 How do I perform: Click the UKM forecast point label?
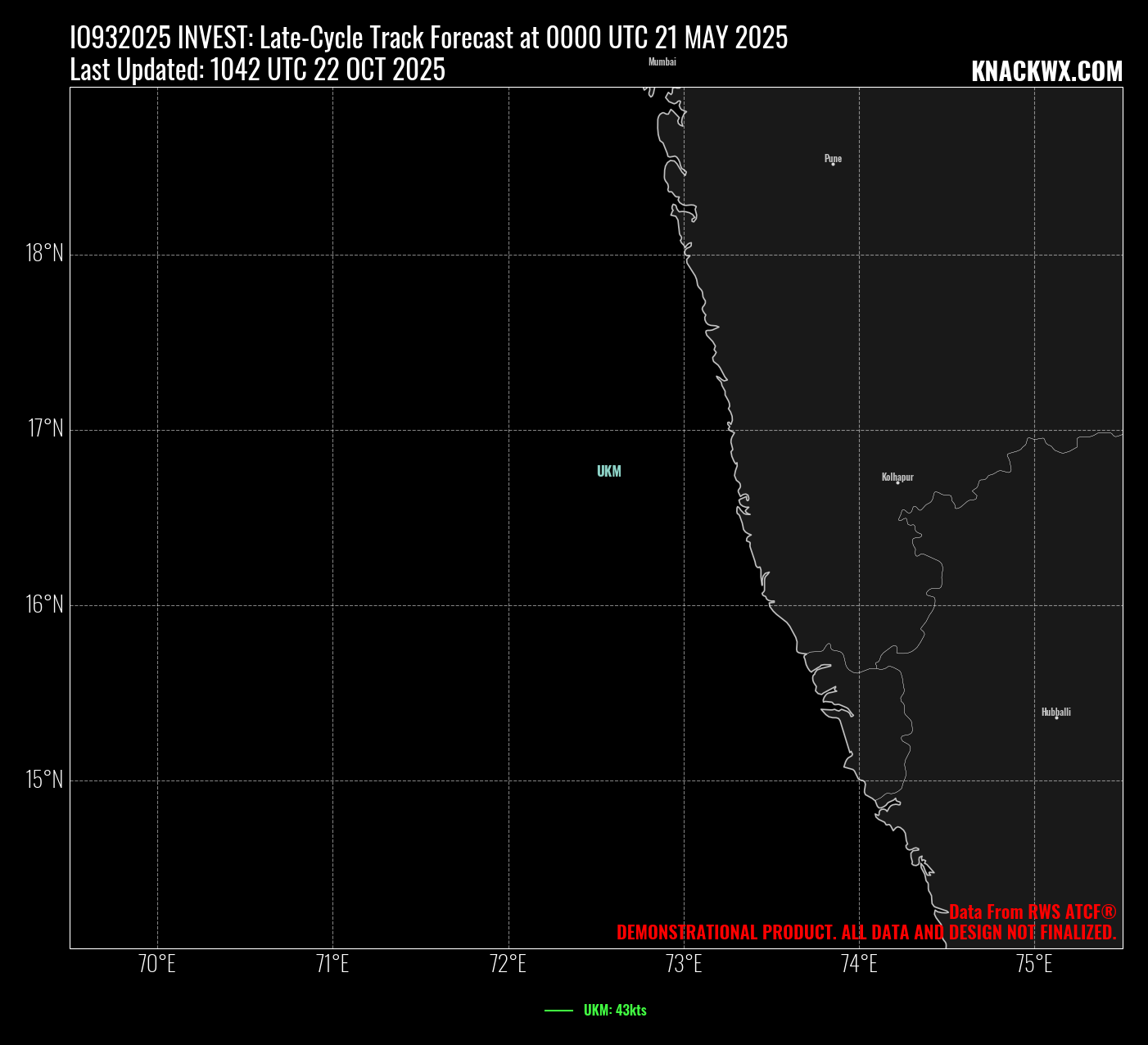click(608, 471)
